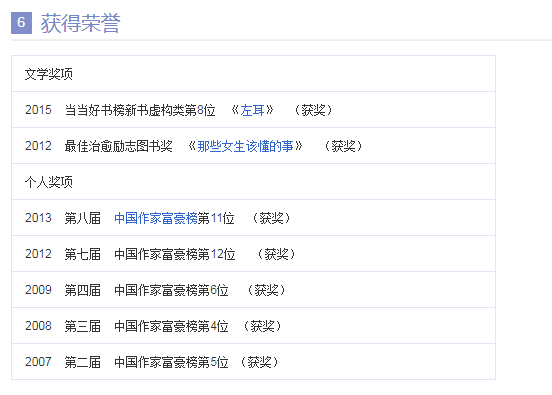The image size is (552, 395).
Task: Click 当当好书榜新书虚构类第8位 text
Action: (x=140, y=110)
